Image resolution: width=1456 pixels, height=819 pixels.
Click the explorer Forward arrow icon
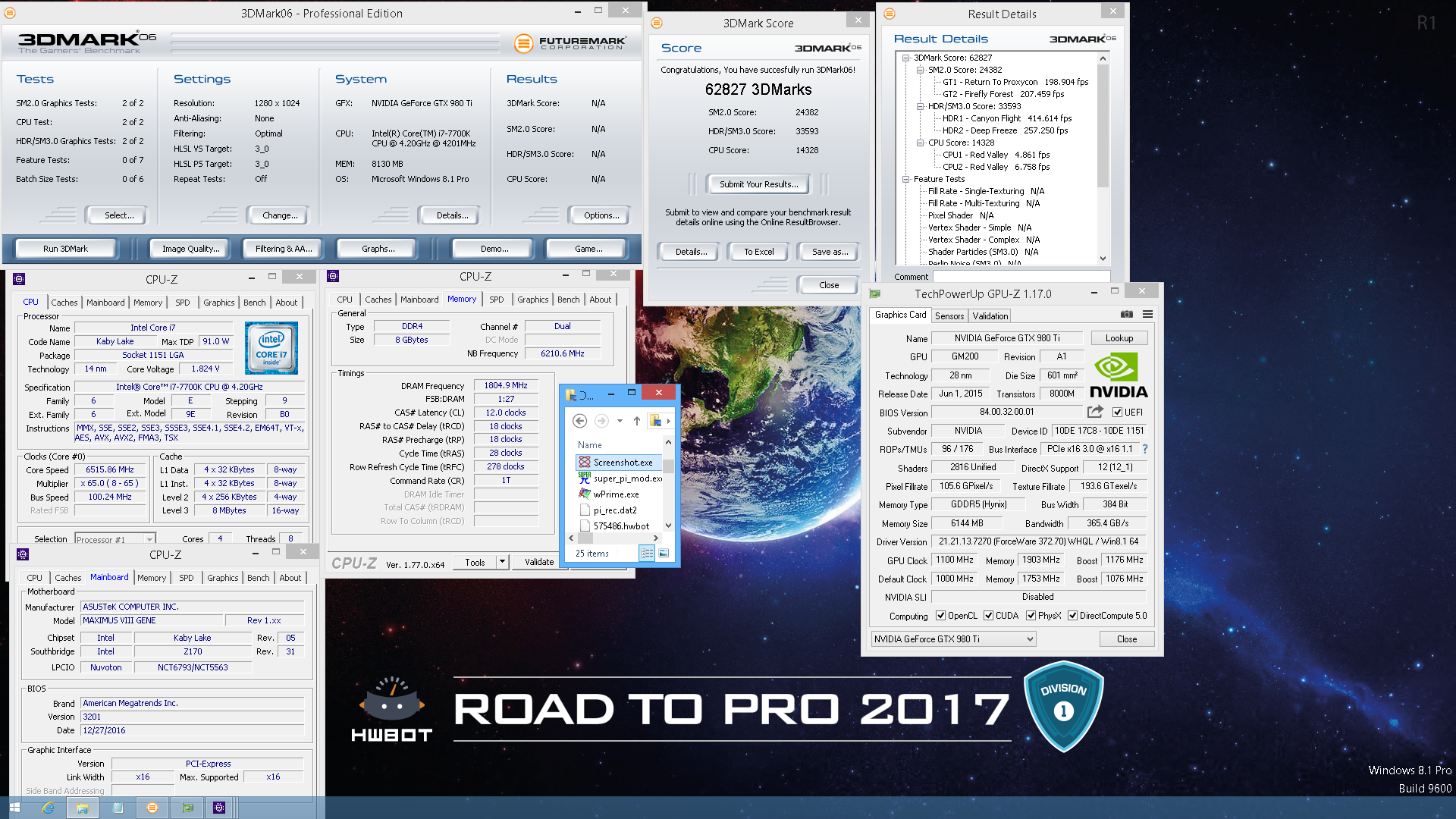601,421
